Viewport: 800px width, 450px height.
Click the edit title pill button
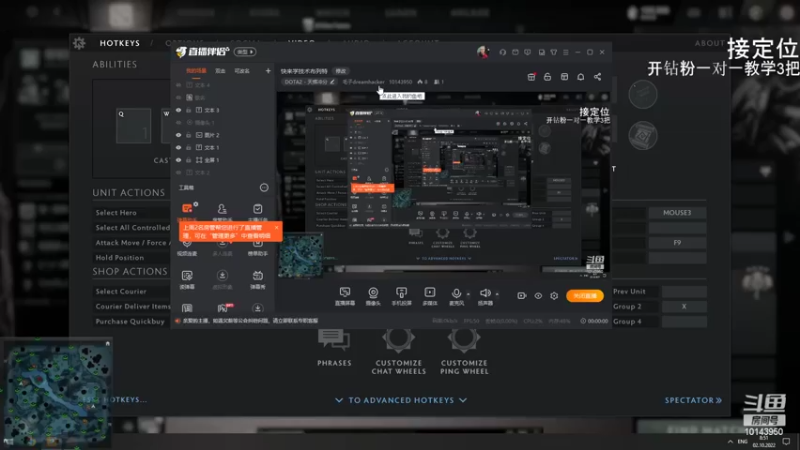point(341,71)
